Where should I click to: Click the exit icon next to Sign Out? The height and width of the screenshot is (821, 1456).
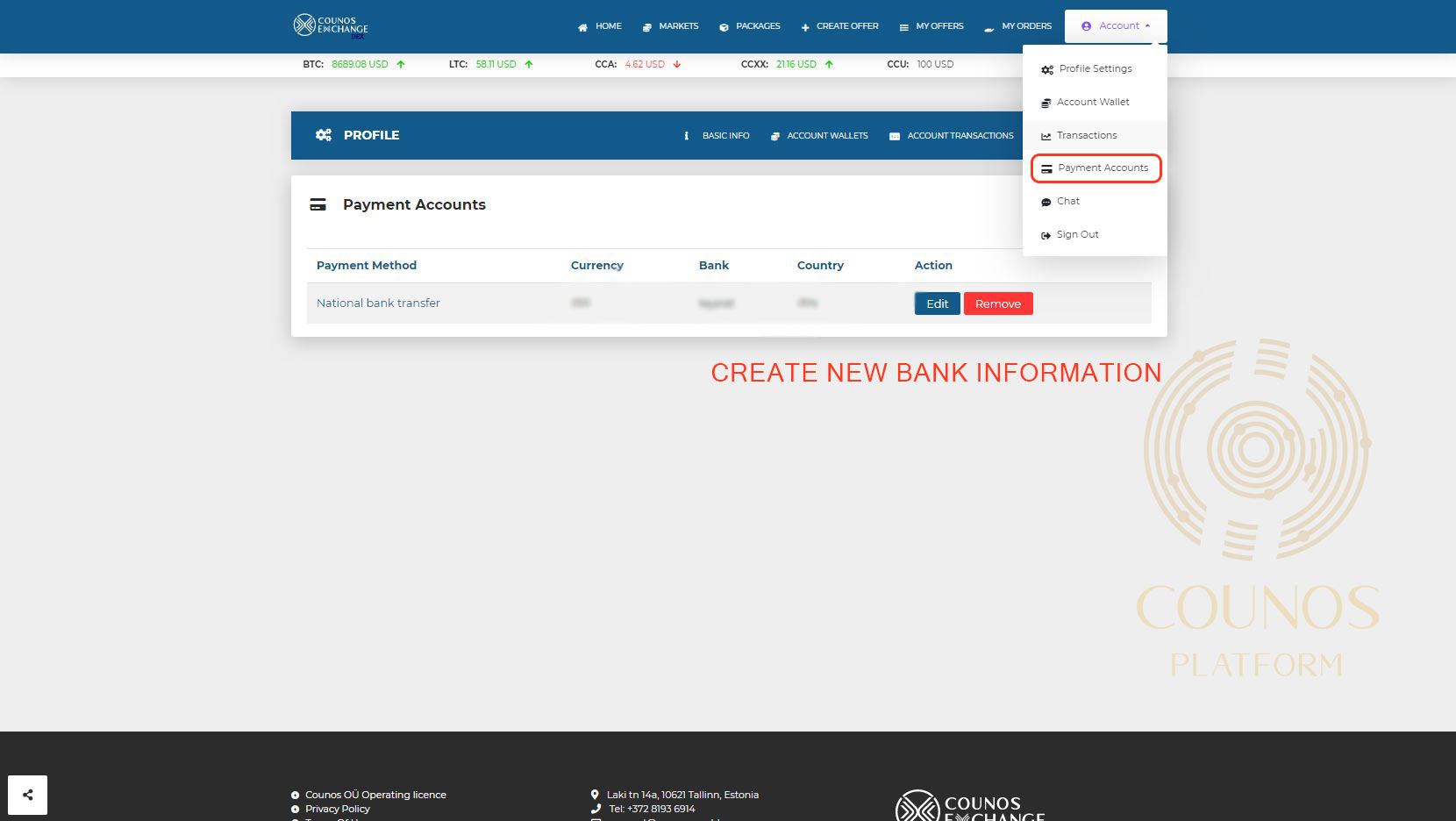point(1046,235)
